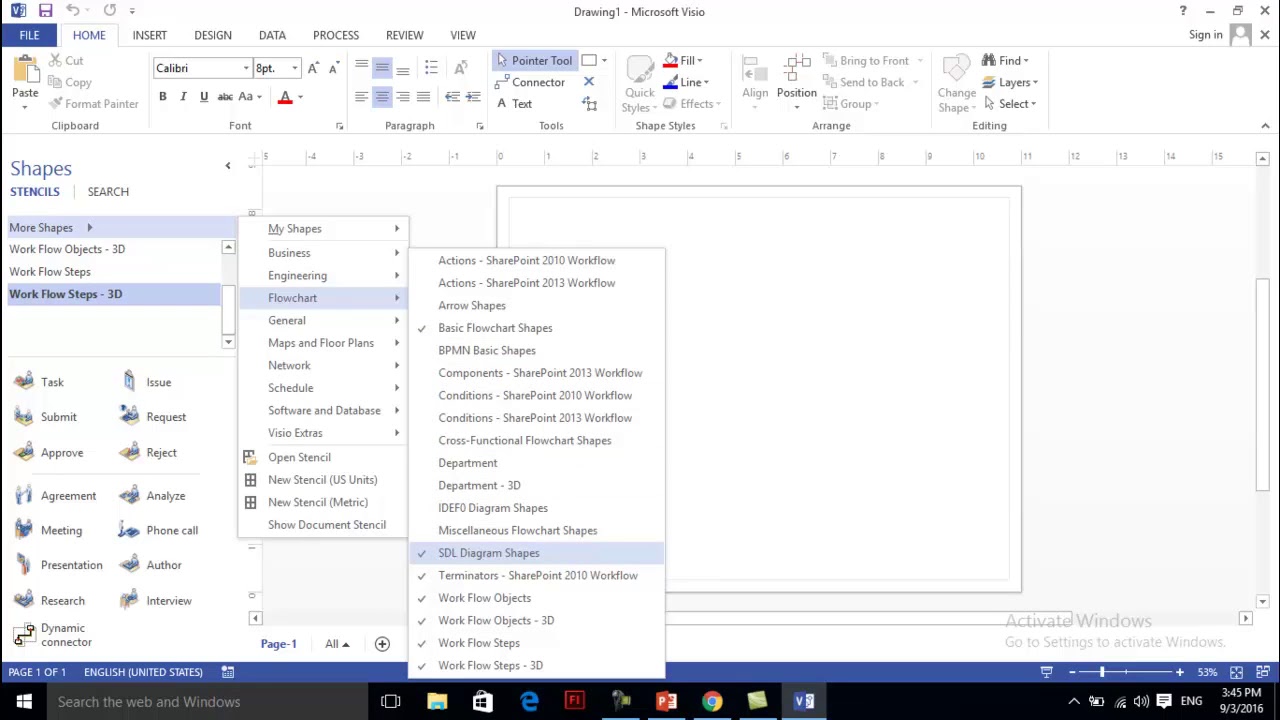Click the font color swatch
The height and width of the screenshot is (720, 1280).
point(285,97)
